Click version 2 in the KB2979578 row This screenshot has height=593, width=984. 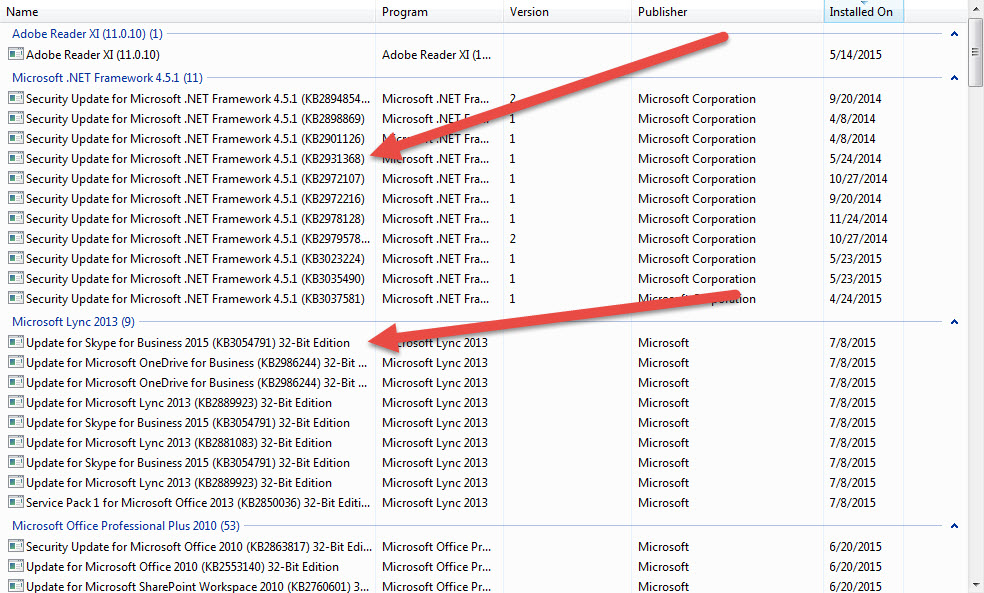[513, 239]
